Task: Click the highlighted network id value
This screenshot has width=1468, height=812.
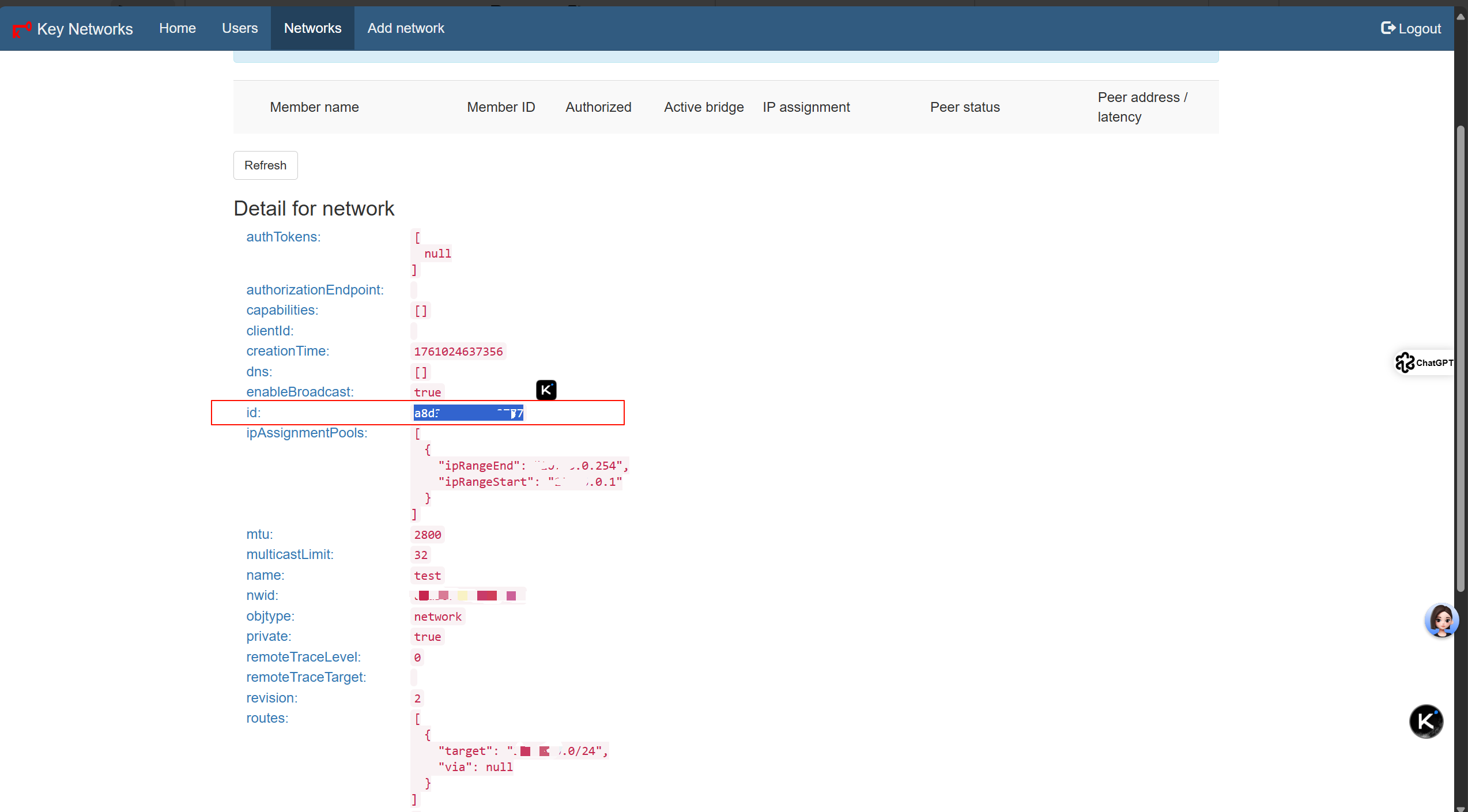Action: click(x=468, y=413)
